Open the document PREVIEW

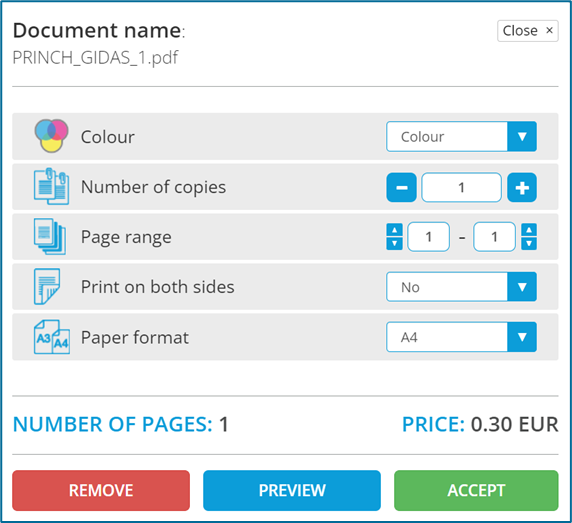pos(292,490)
